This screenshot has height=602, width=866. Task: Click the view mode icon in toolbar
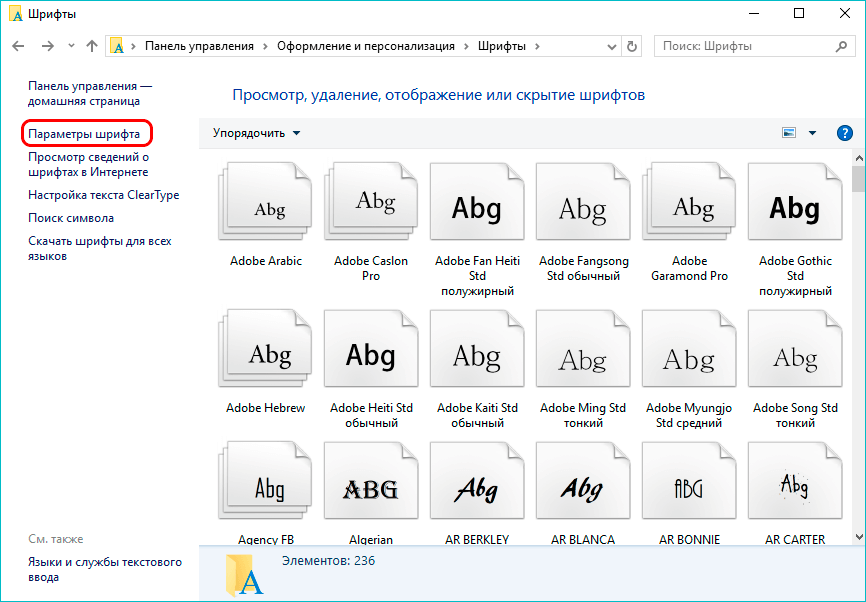[789, 133]
